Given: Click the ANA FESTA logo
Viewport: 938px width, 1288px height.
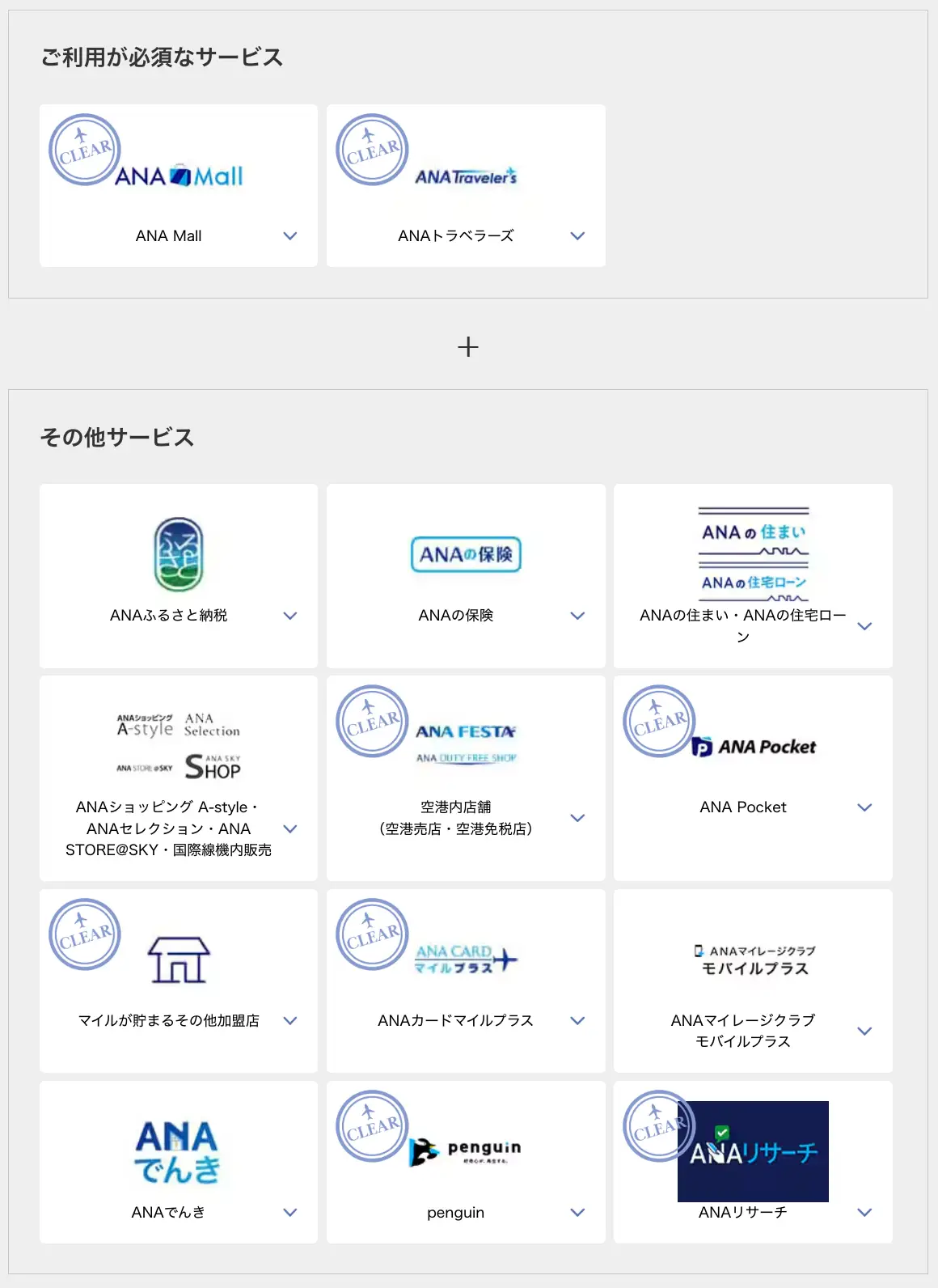Looking at the screenshot, I should (x=466, y=731).
